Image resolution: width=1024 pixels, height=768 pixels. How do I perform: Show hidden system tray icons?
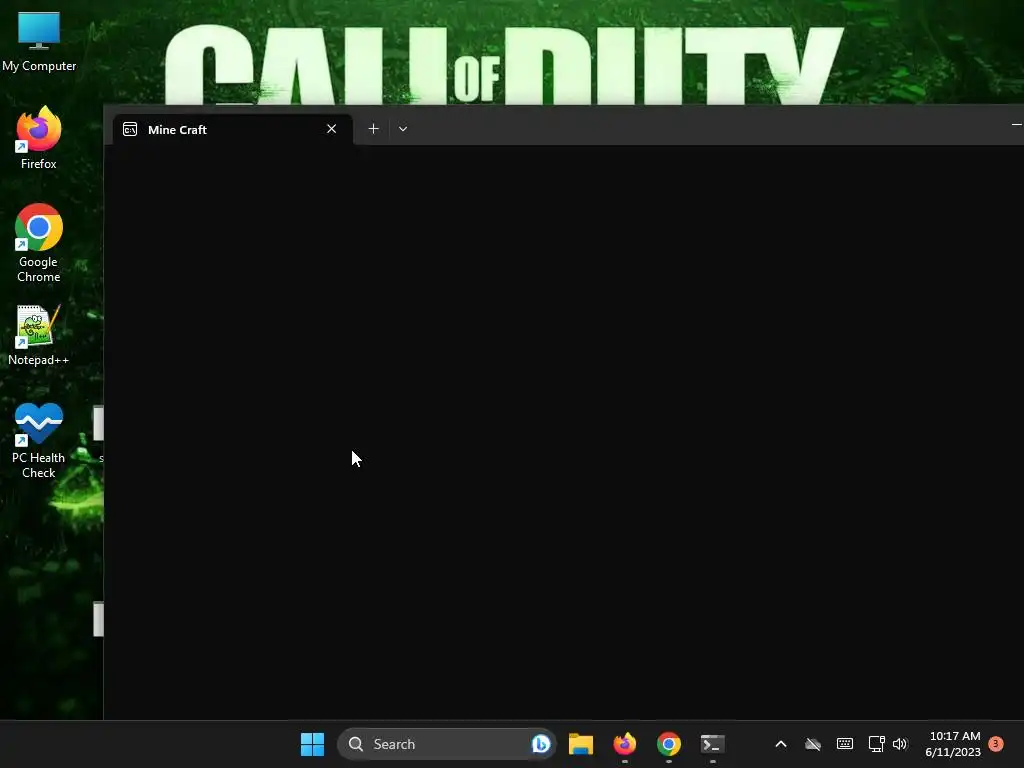(780, 744)
